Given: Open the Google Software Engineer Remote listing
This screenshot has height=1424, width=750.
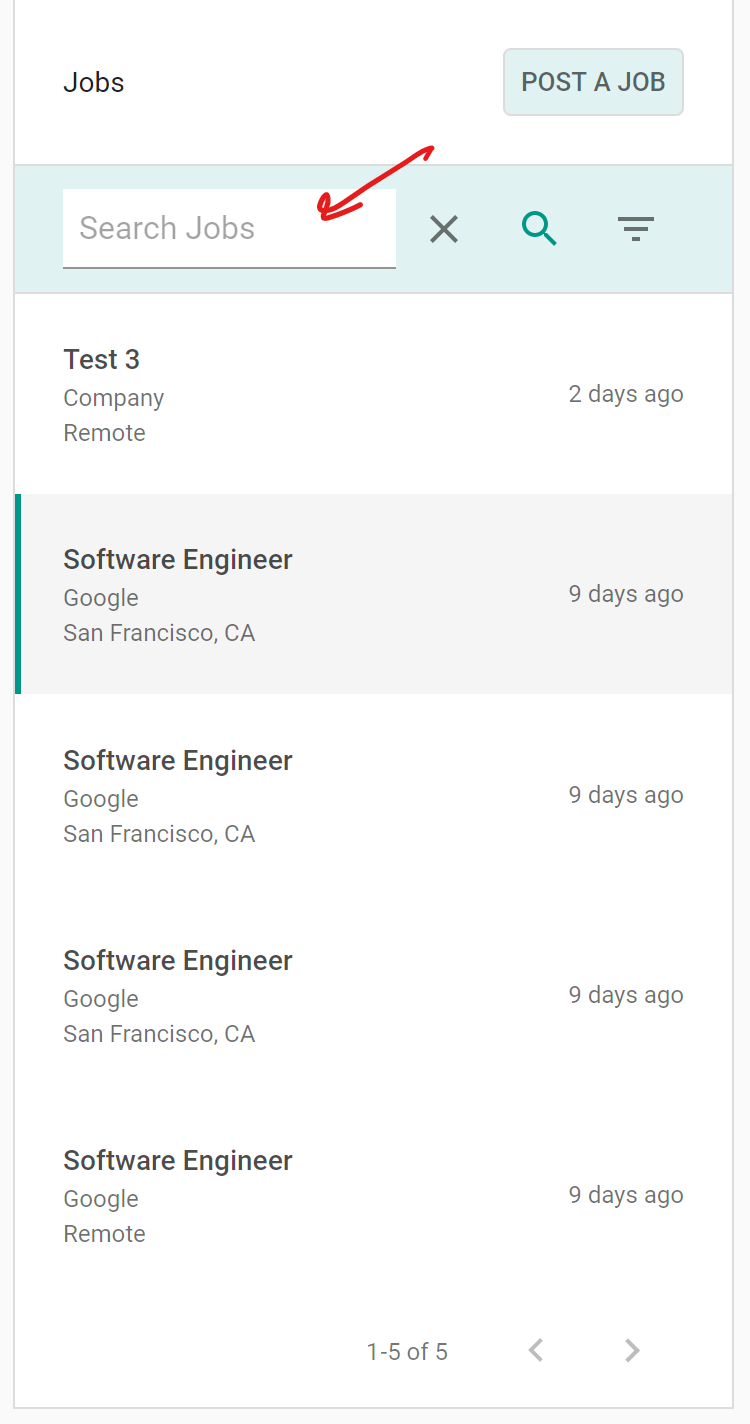Looking at the screenshot, I should point(373,1195).
